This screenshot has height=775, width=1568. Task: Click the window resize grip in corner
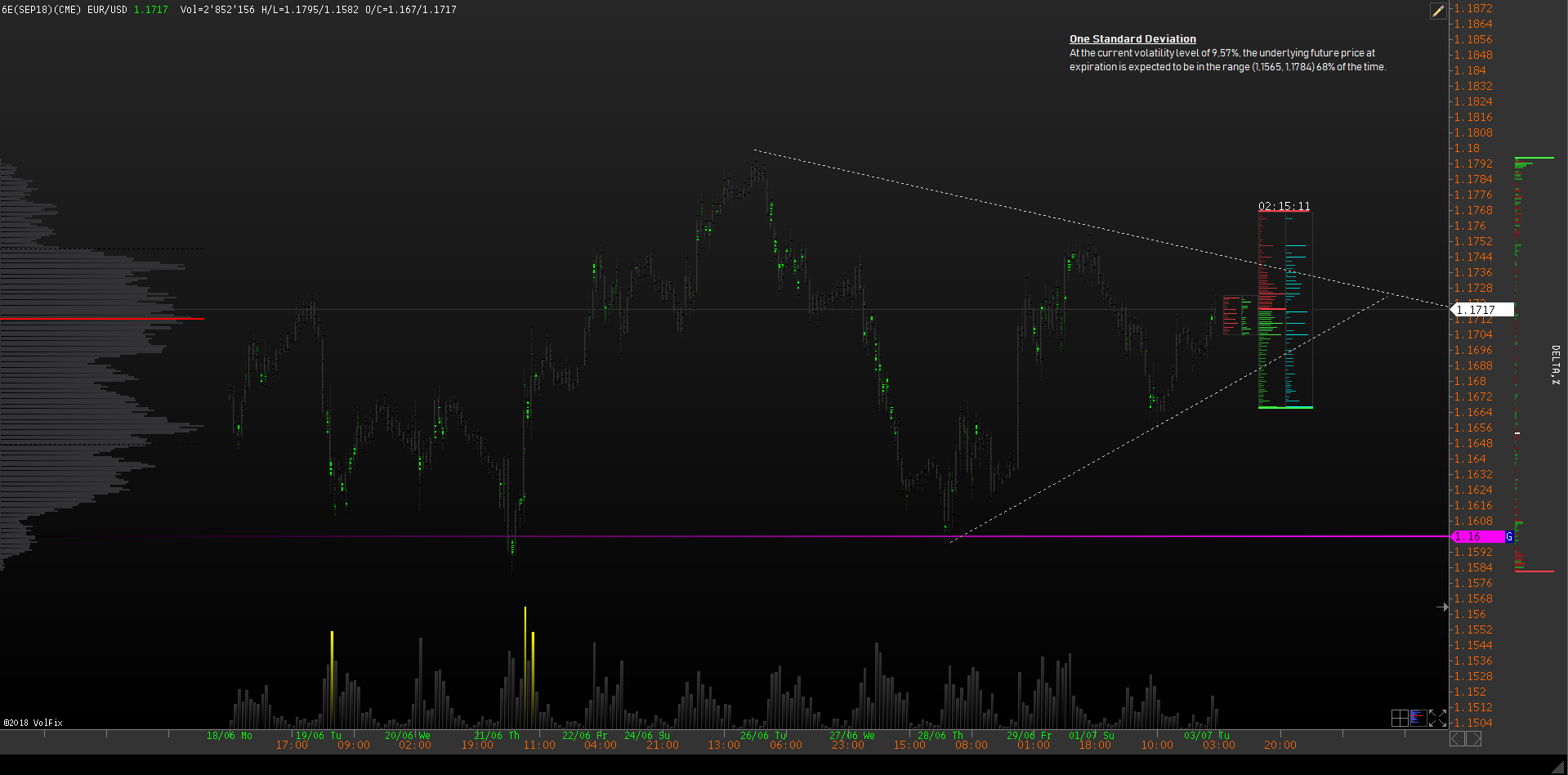1558,766
